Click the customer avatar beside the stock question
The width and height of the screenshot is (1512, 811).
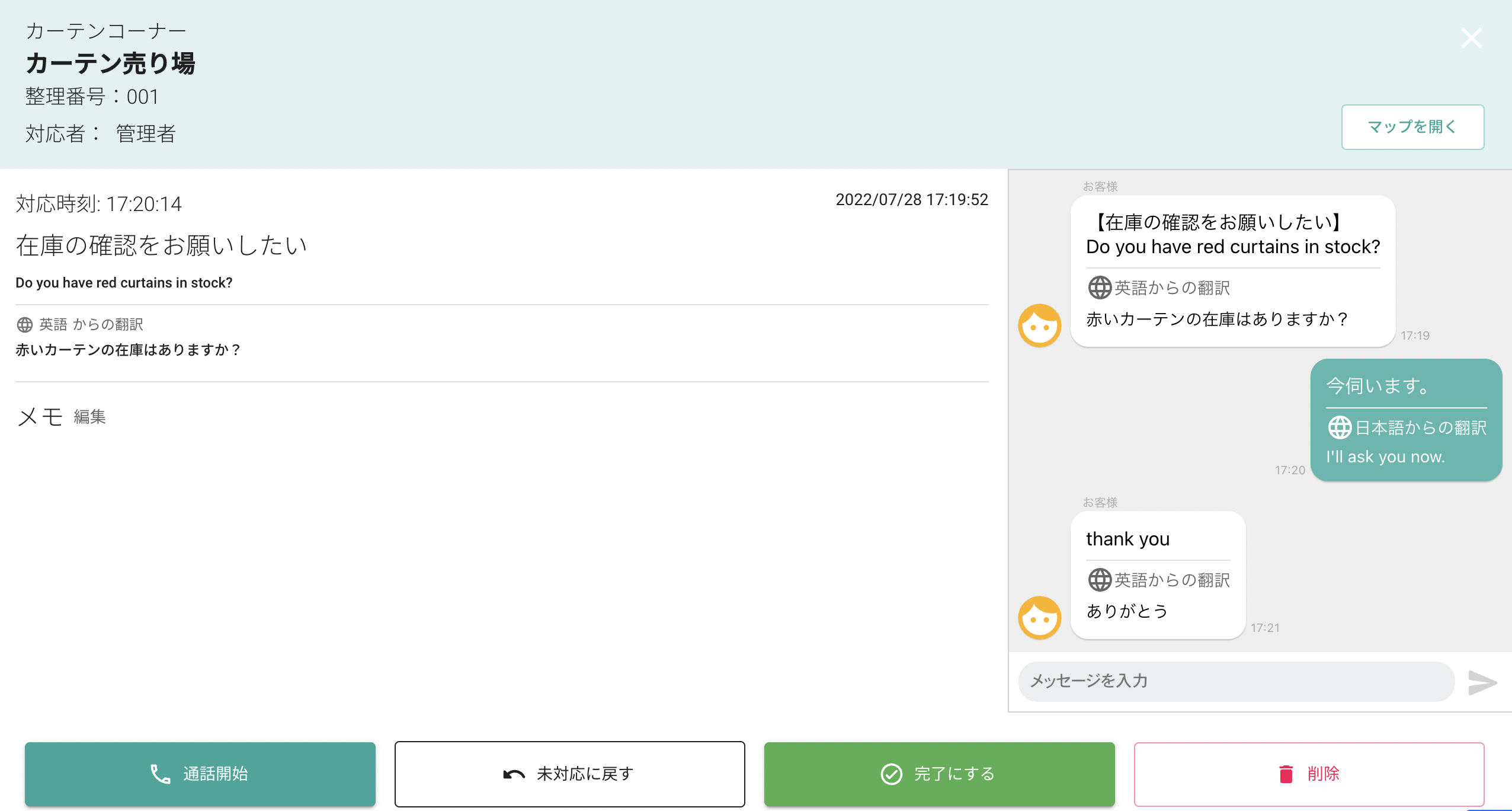(1039, 325)
